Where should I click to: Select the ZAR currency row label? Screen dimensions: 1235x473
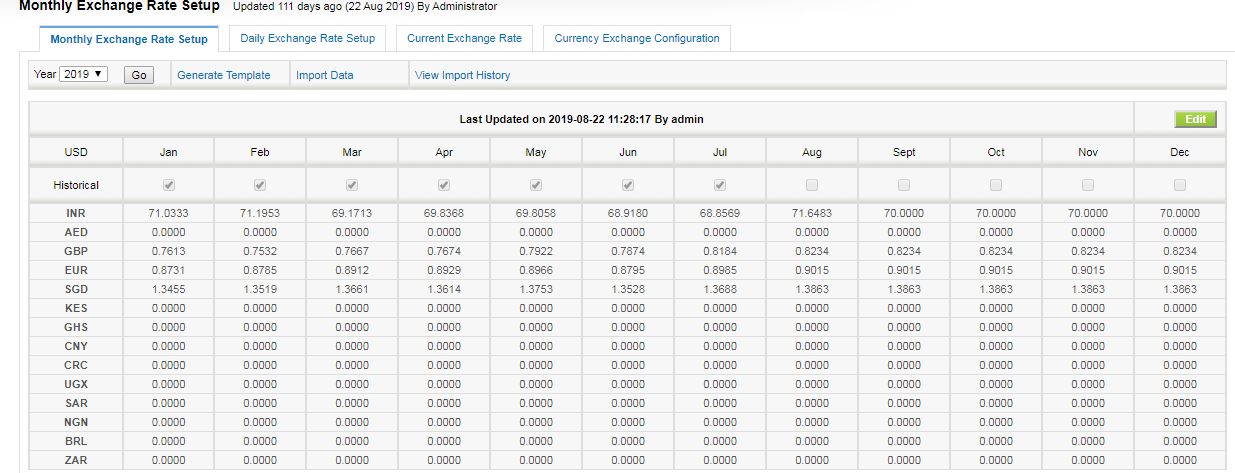76,460
